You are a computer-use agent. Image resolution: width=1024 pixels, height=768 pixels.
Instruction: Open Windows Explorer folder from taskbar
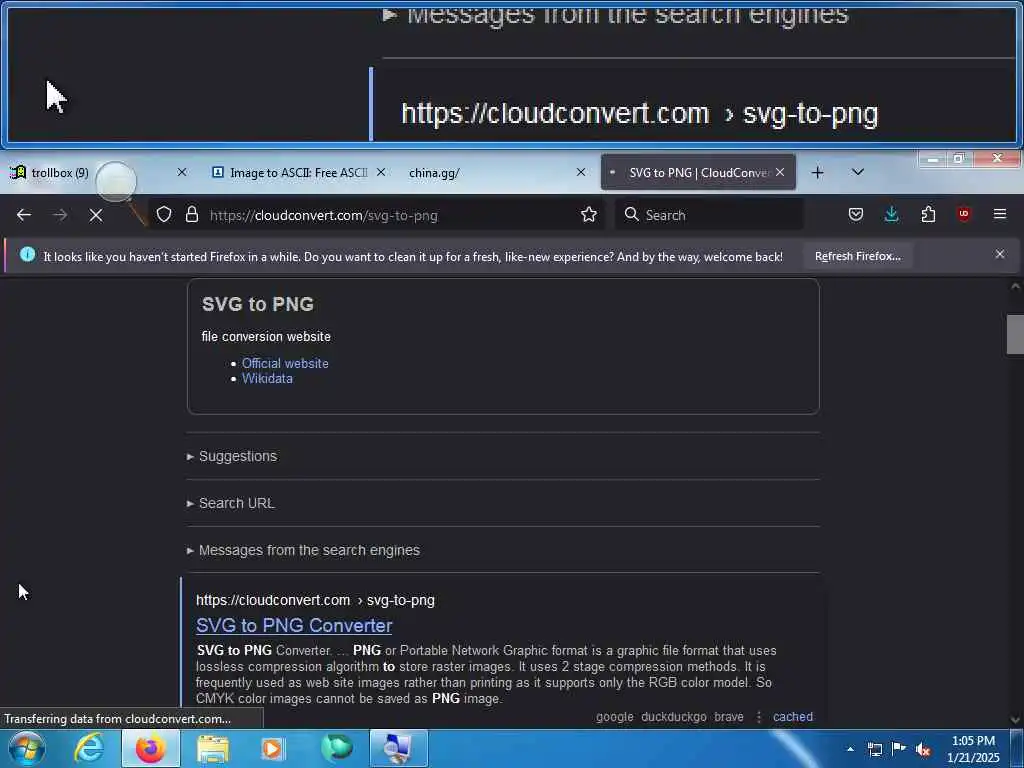(x=212, y=748)
